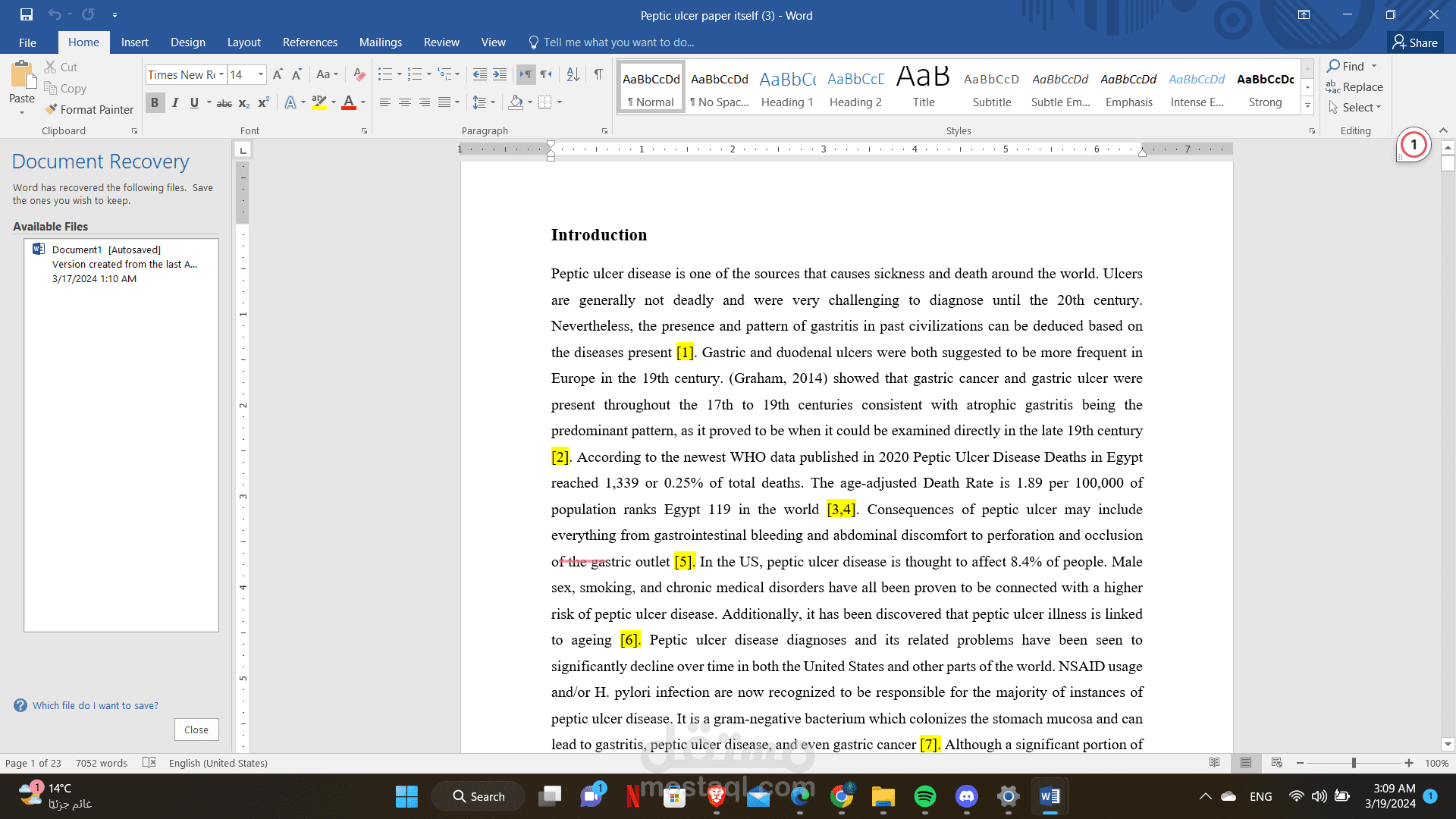Open the recovered Document1 [Autosaved] file
Viewport: 1456px width, 819px height.
[x=121, y=264]
